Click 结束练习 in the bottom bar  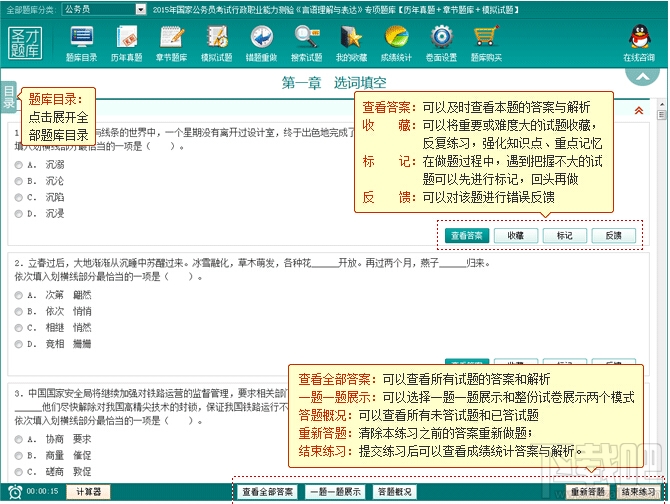click(638, 492)
